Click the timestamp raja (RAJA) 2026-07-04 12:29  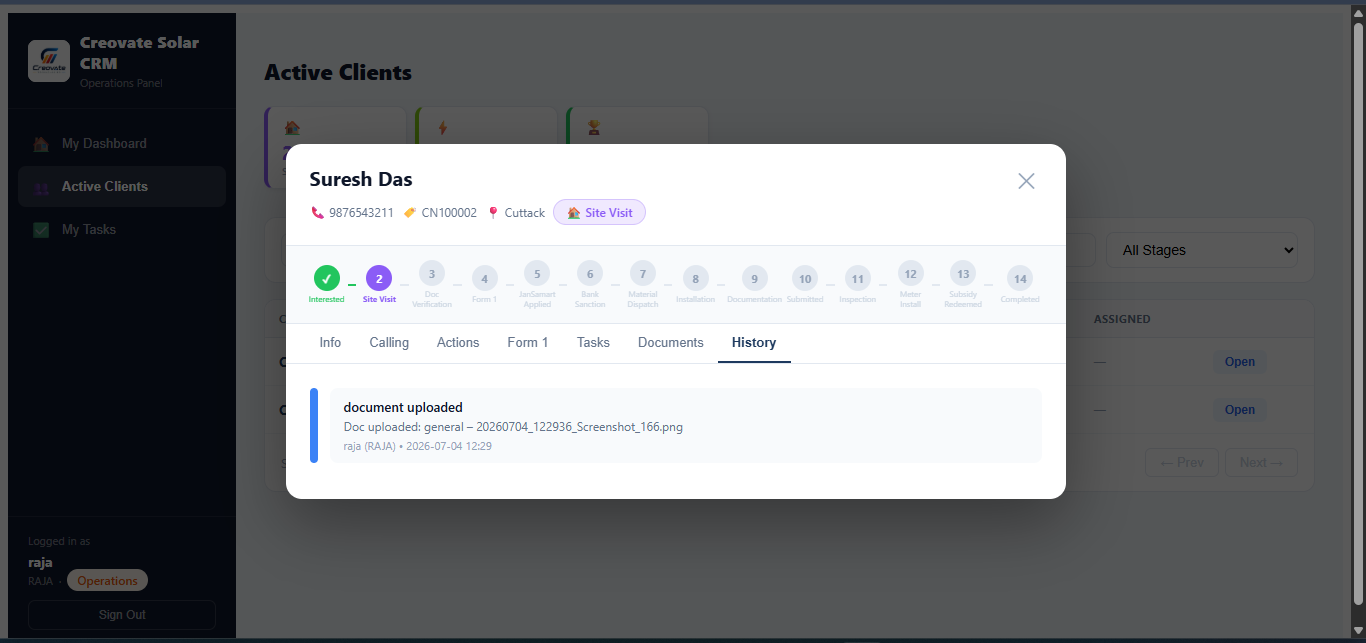[418, 446]
